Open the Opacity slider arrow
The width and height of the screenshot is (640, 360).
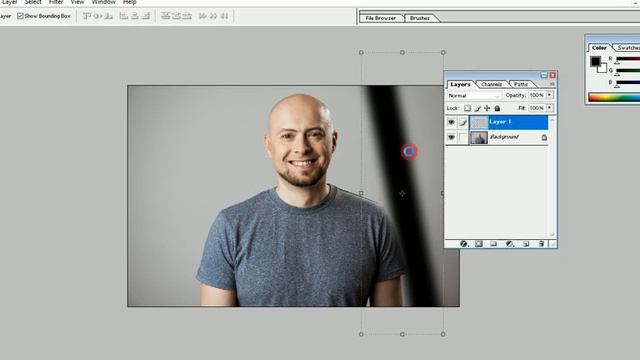pyautogui.click(x=550, y=95)
